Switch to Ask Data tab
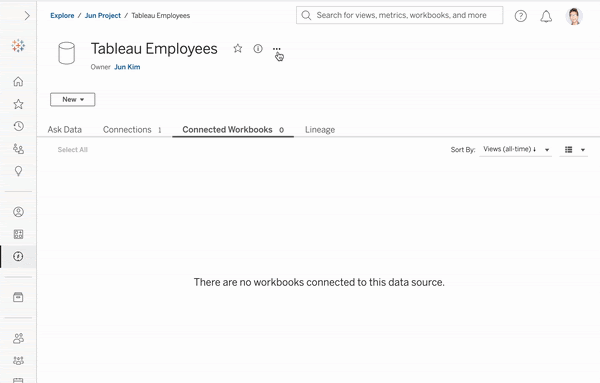The height and width of the screenshot is (383, 600). tap(65, 130)
